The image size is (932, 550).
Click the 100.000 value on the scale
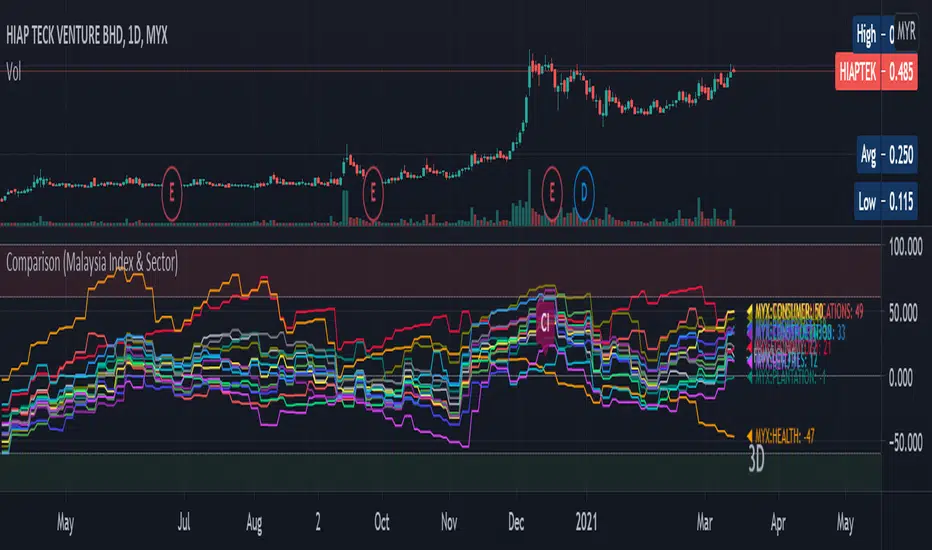pyautogui.click(x=906, y=246)
